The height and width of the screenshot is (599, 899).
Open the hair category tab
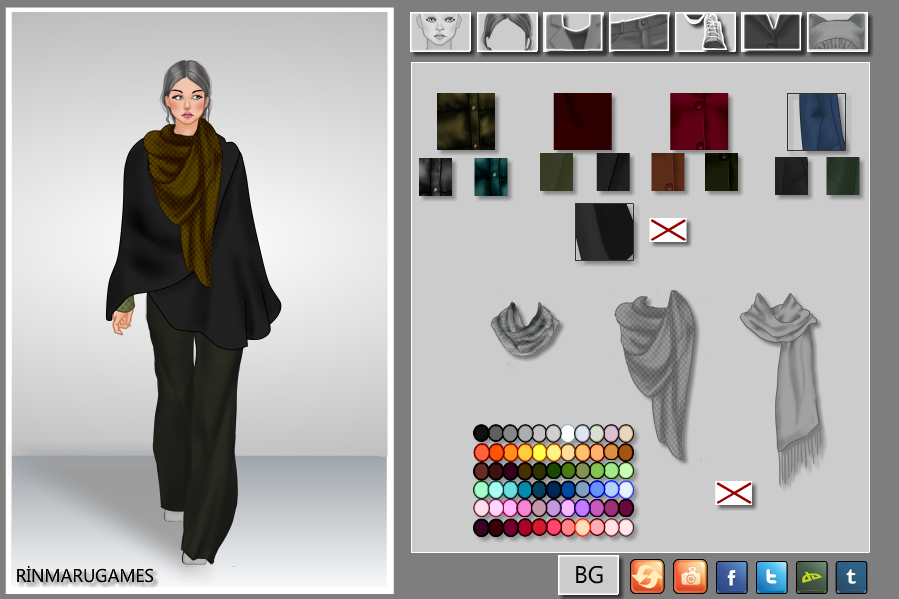[x=507, y=32]
